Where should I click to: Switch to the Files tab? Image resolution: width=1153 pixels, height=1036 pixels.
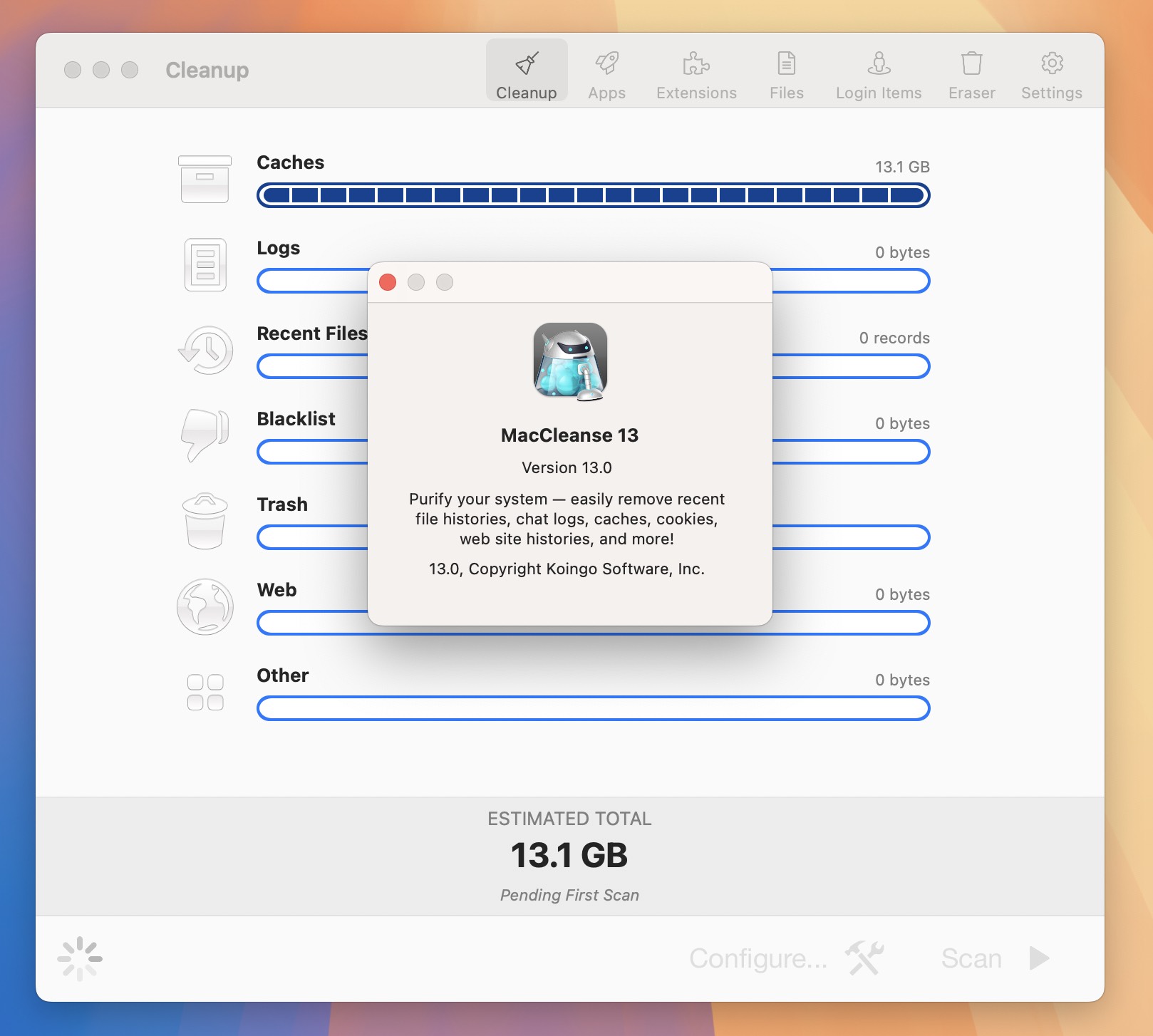[x=786, y=71]
